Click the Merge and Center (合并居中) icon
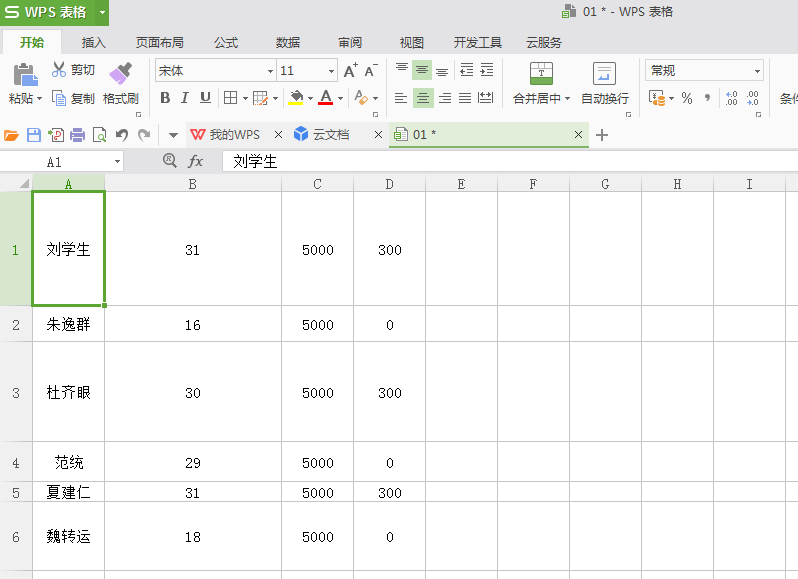 coord(541,73)
